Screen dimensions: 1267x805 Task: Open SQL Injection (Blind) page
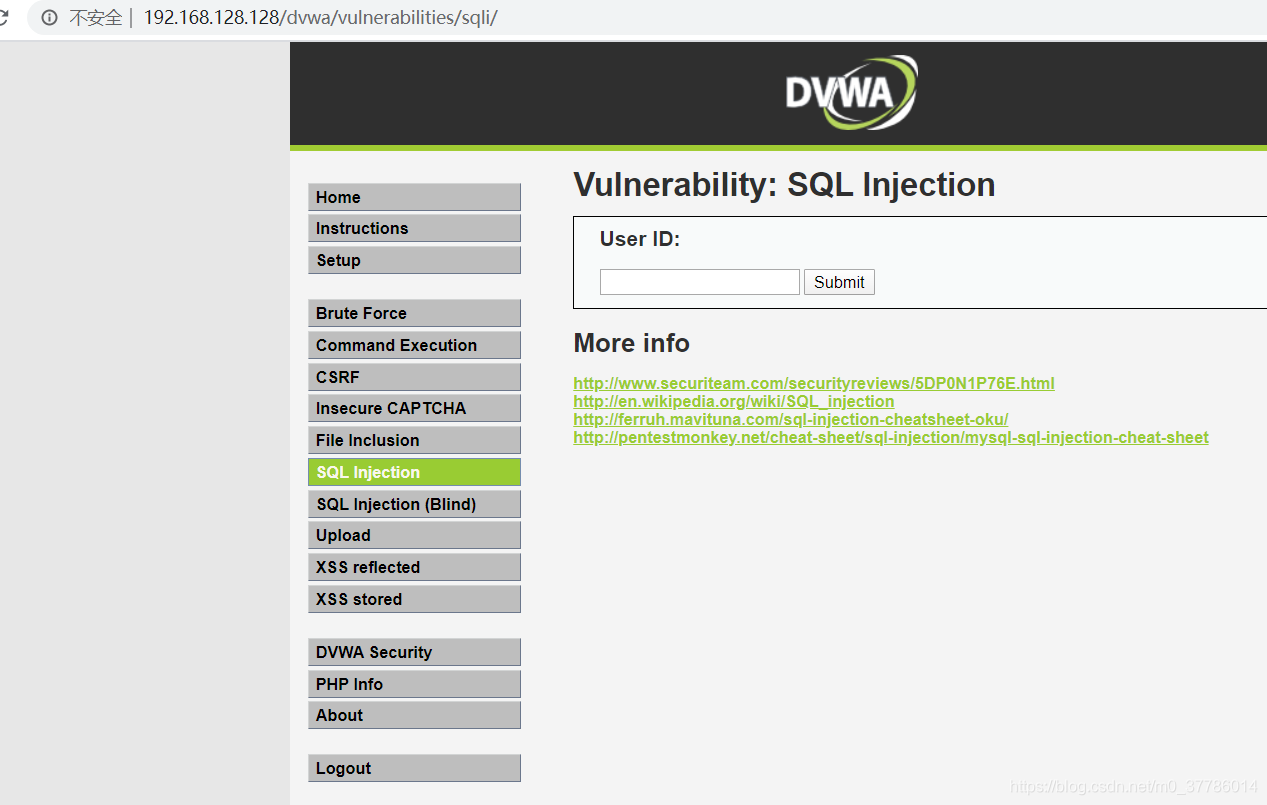(414, 504)
